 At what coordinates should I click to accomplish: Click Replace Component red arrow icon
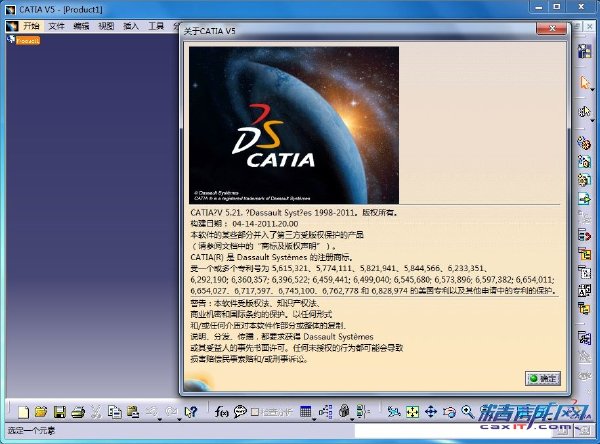click(x=584, y=235)
